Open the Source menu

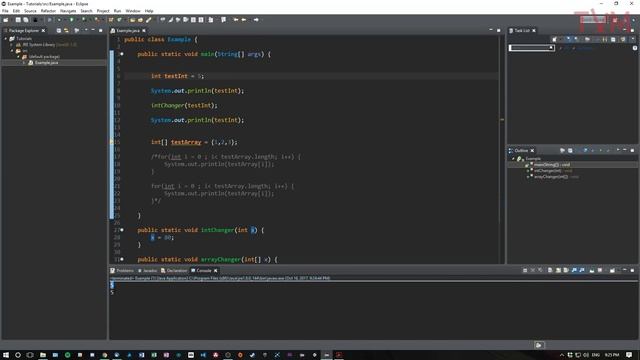[x=30, y=11]
